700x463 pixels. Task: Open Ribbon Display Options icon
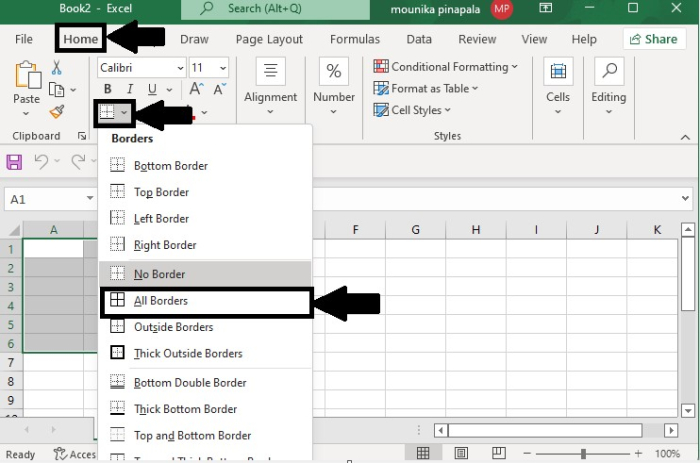[x=546, y=8]
